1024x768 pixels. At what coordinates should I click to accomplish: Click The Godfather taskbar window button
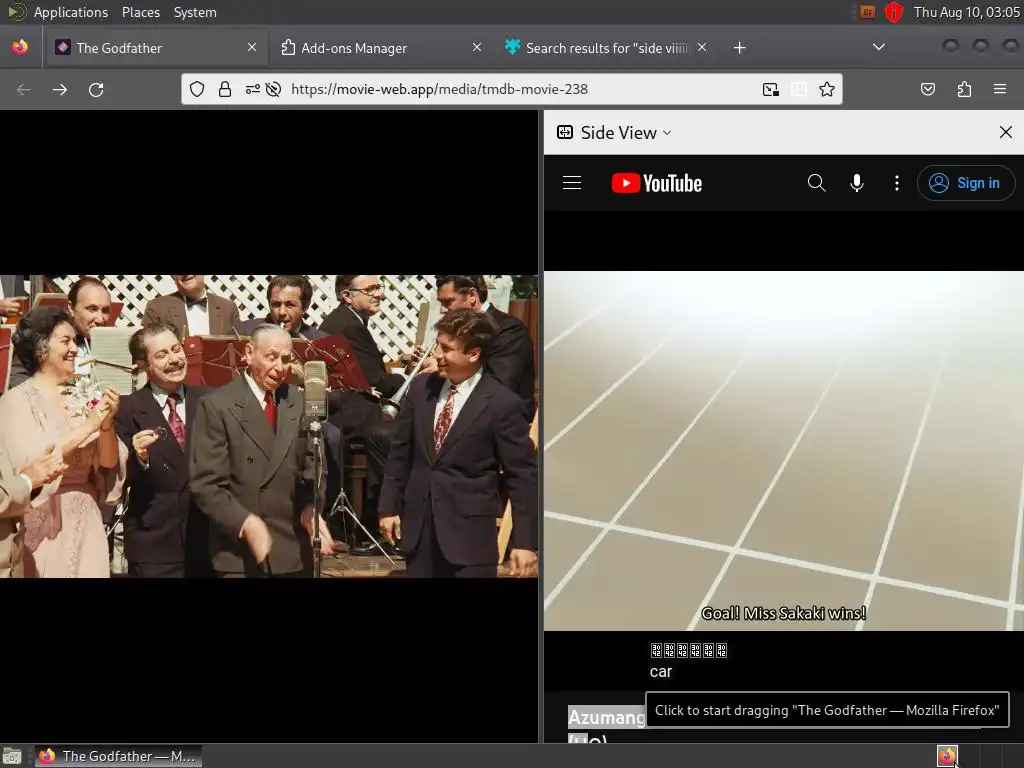click(118, 756)
